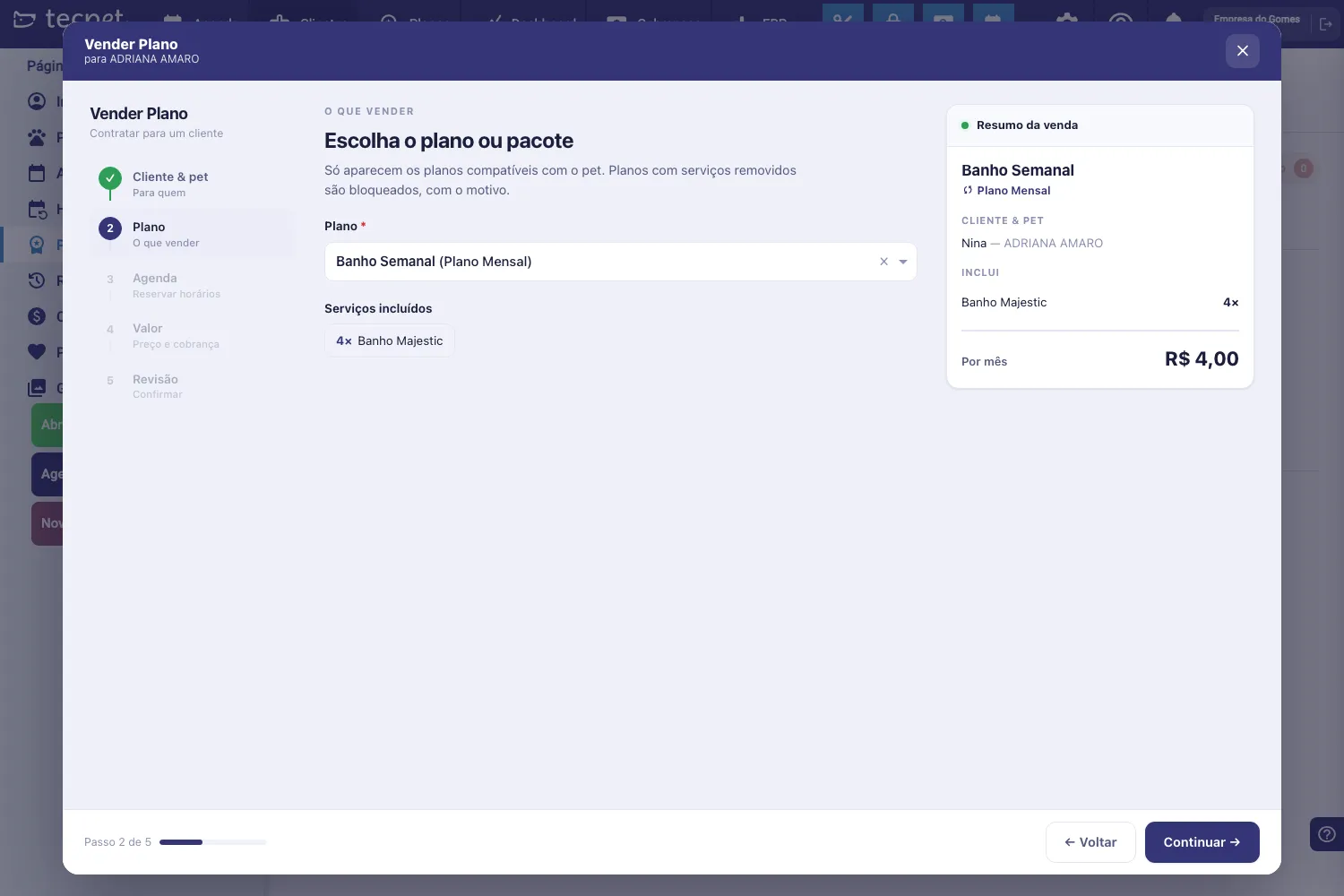Clear the selected Banho Semanal plan
1344x896 pixels.
(x=883, y=262)
